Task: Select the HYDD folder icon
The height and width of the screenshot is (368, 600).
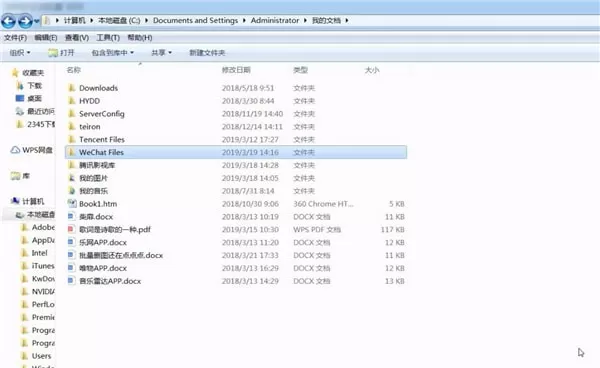Action: pos(72,101)
